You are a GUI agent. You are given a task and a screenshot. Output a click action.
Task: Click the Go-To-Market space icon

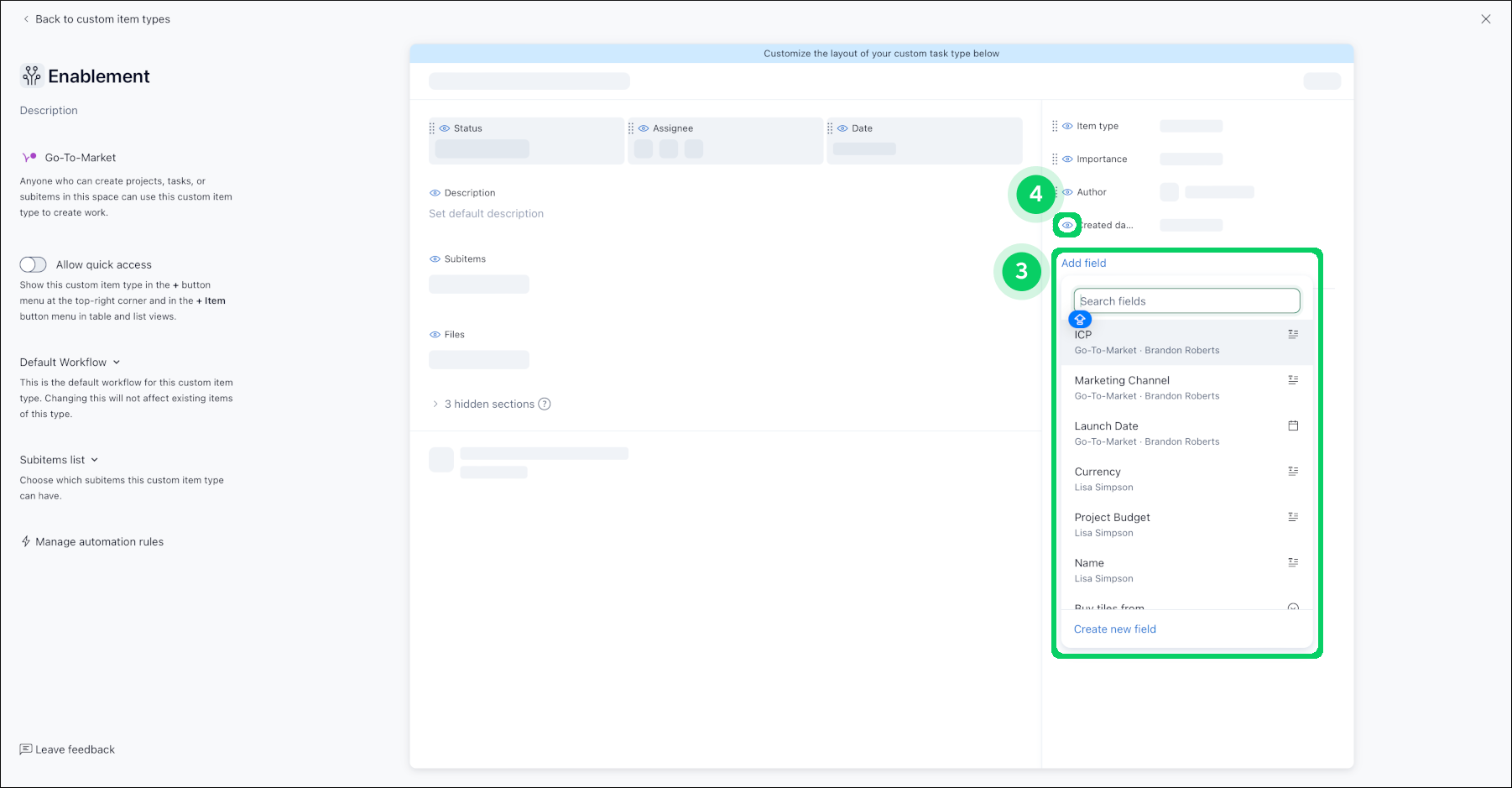point(29,158)
